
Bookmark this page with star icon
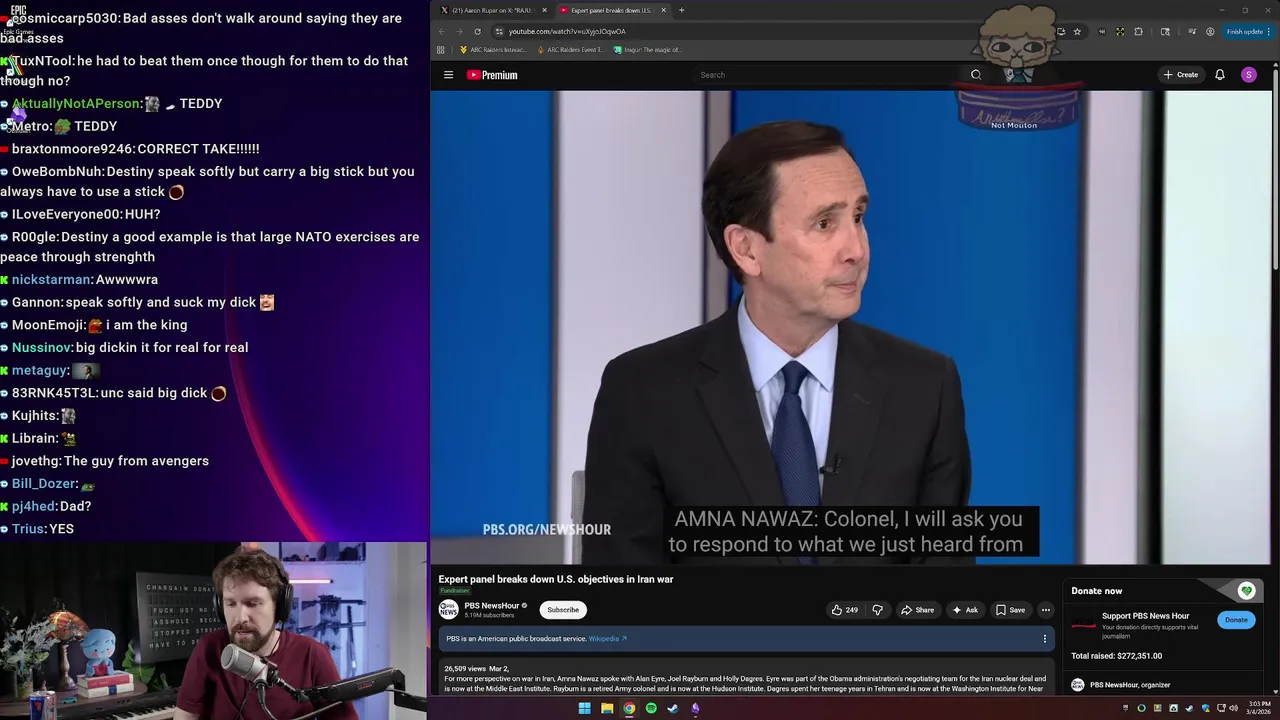click(x=1077, y=31)
